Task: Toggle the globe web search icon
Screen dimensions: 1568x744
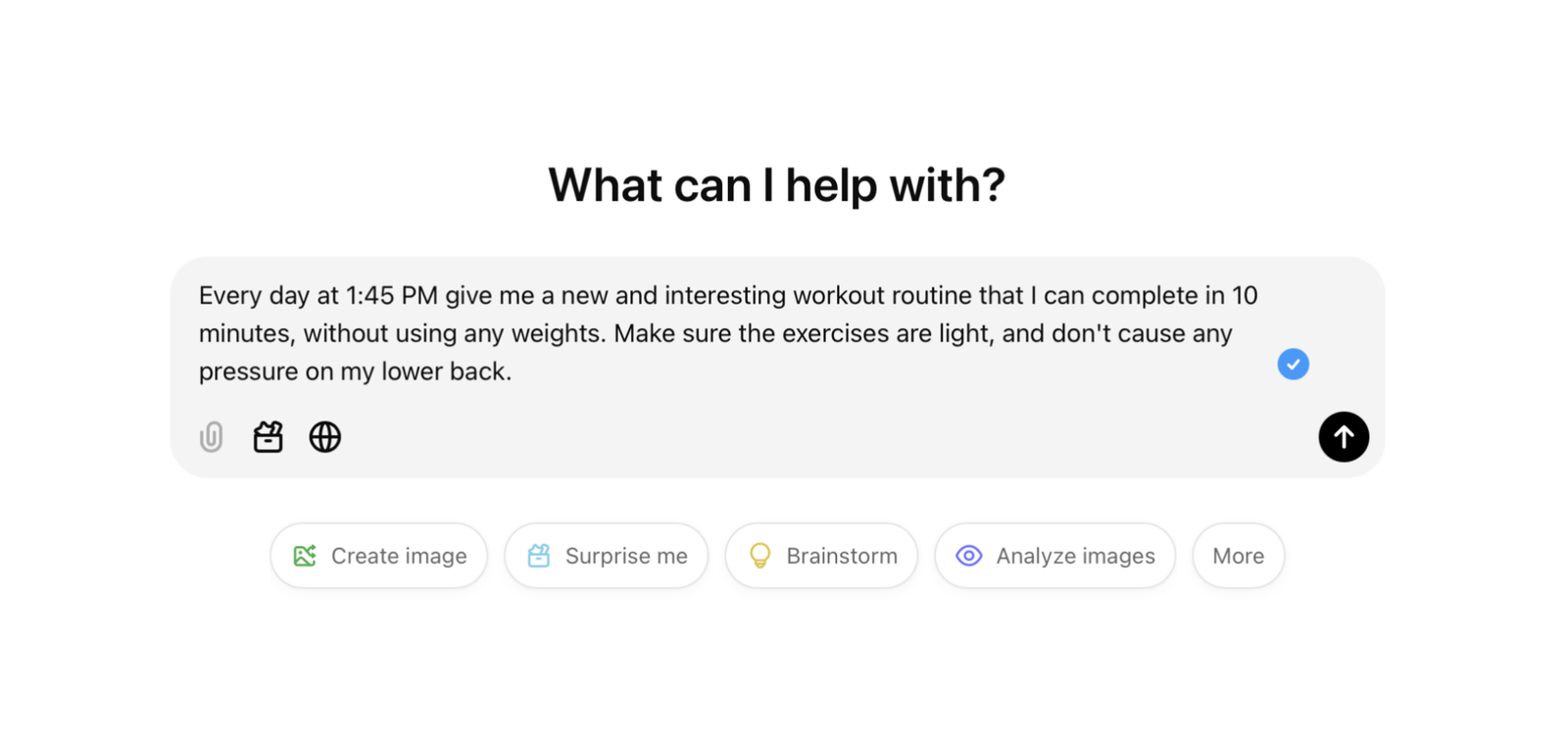Action: pos(325,436)
